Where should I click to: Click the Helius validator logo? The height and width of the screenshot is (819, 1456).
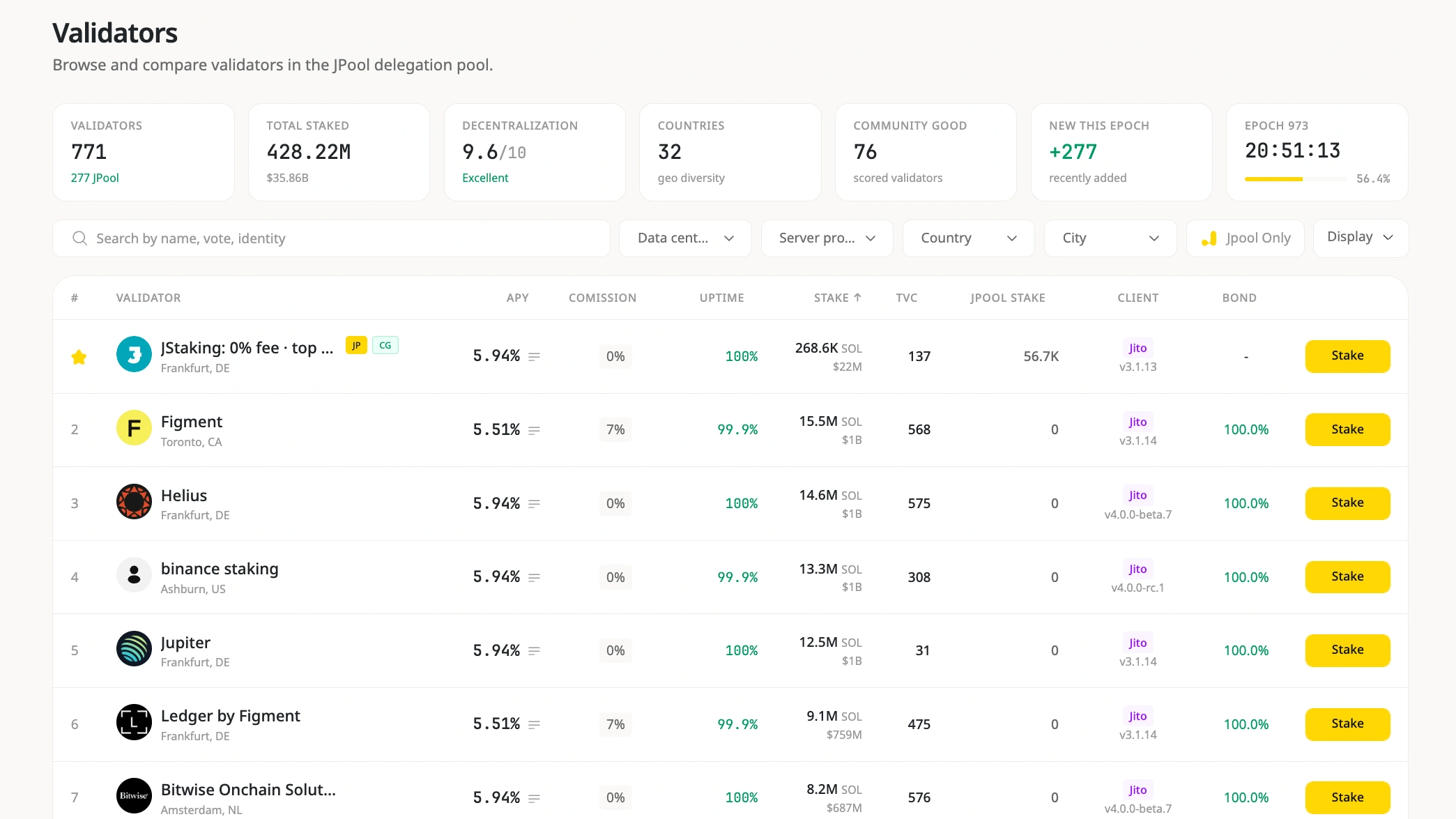[x=134, y=502]
